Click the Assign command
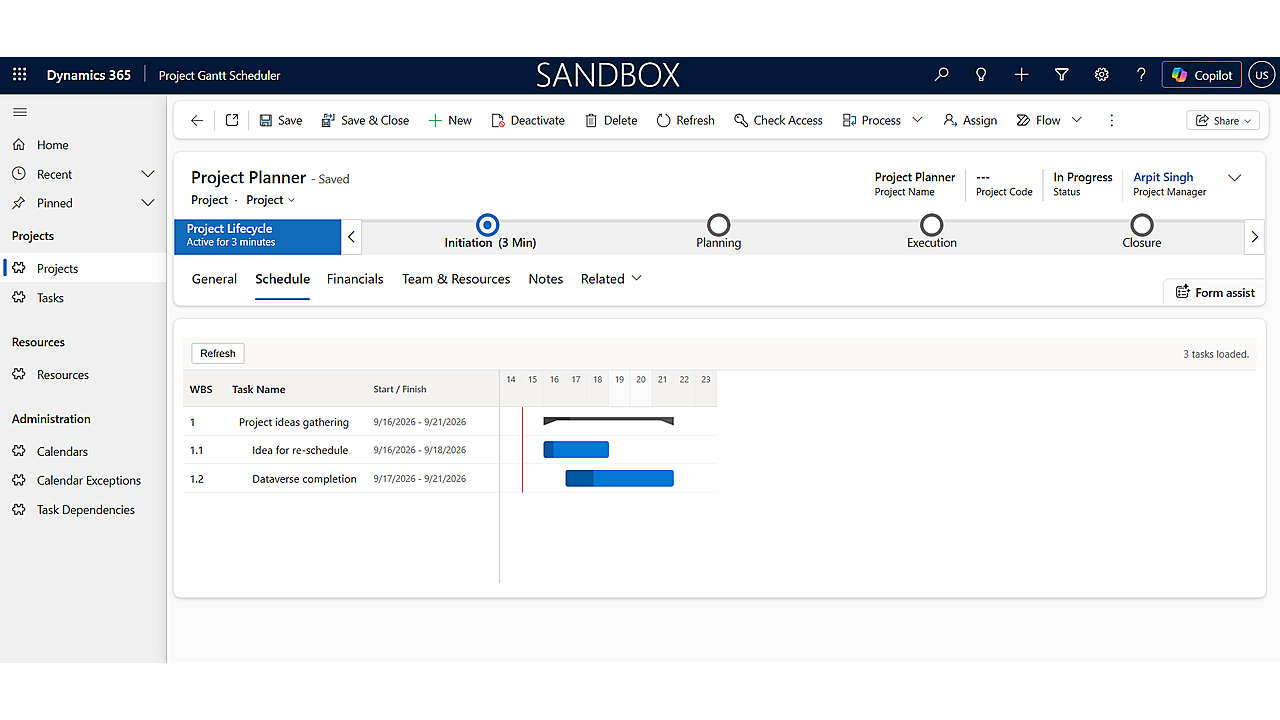 click(x=970, y=120)
